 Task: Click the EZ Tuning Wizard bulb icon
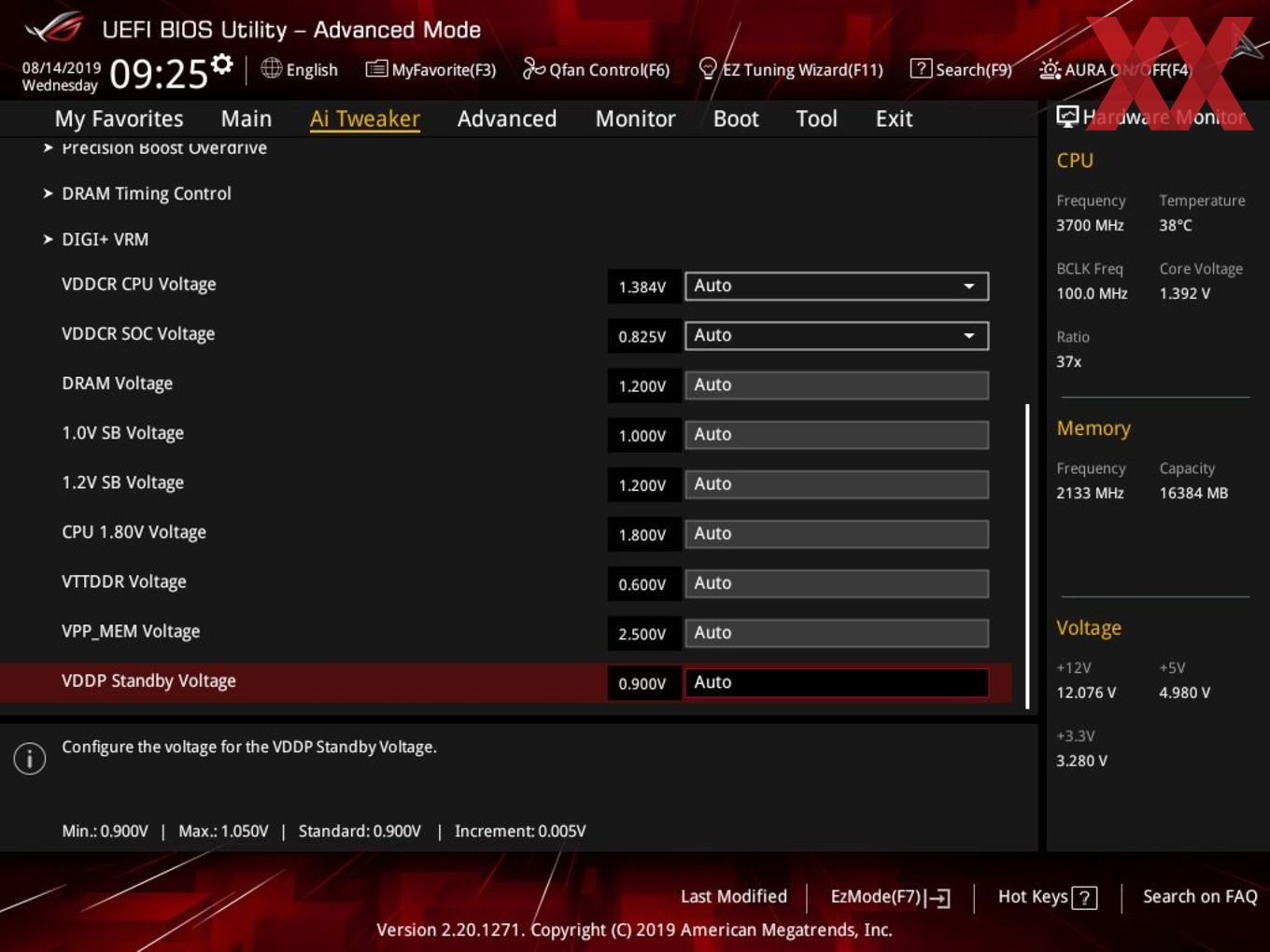(708, 68)
